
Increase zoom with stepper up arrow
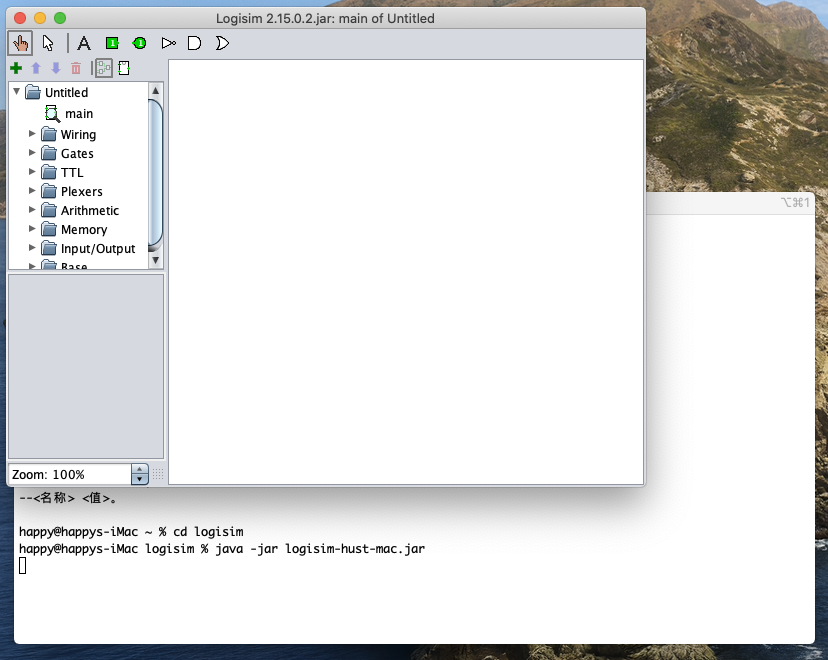(139, 469)
